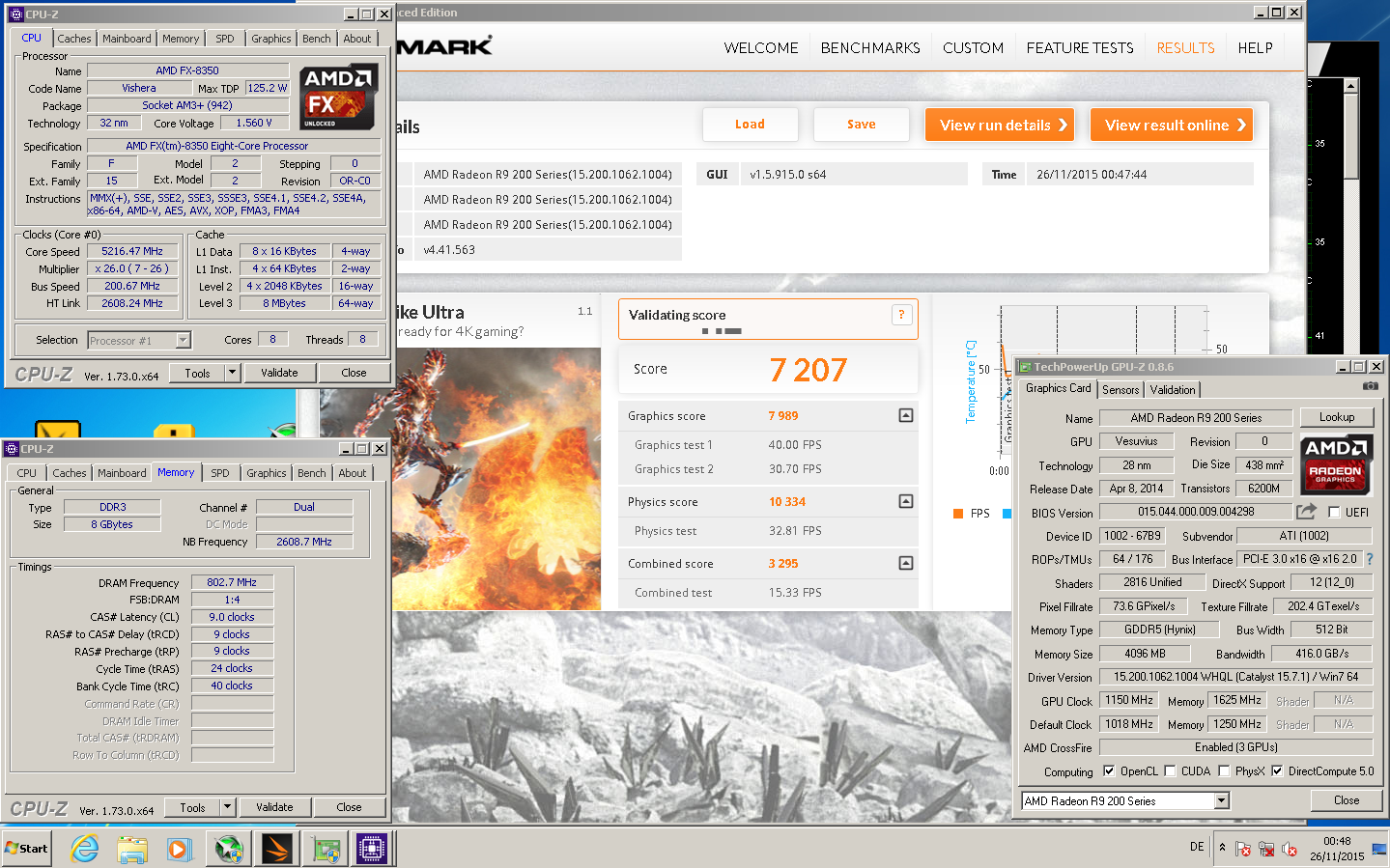Image resolution: width=1390 pixels, height=868 pixels.
Task: Click View result online button
Action: coord(1172,125)
